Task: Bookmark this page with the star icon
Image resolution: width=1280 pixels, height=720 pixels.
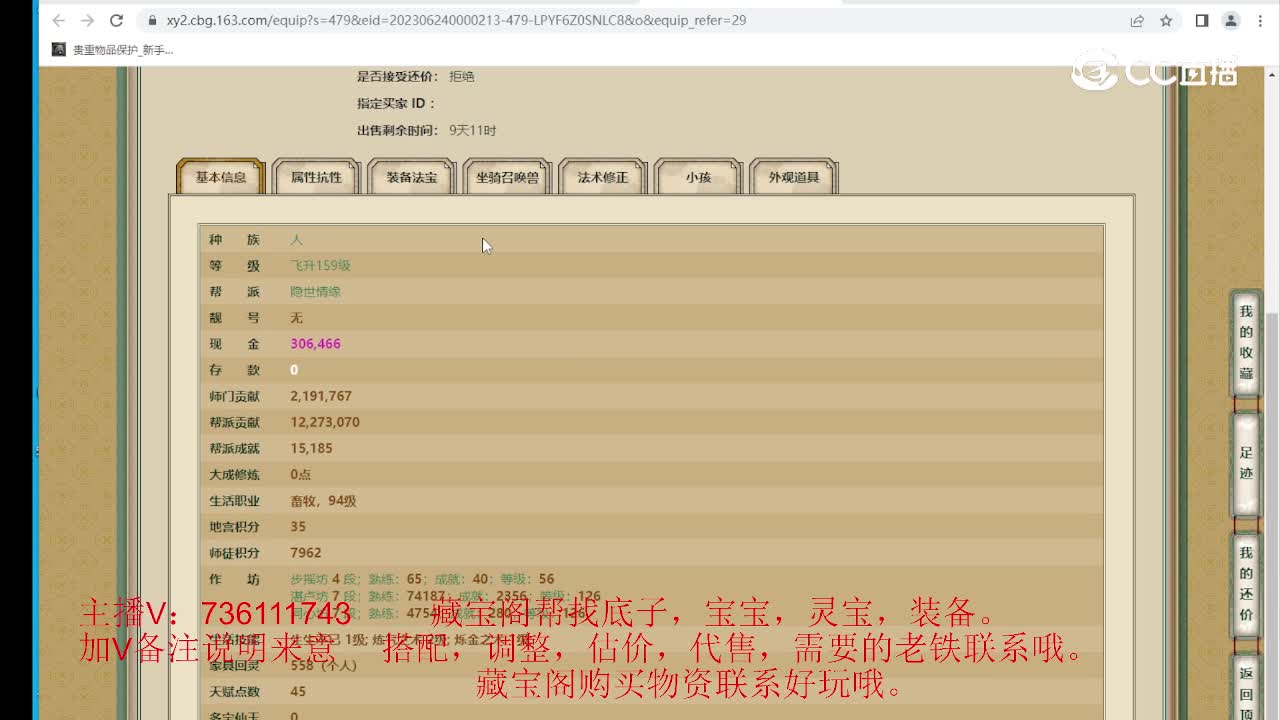Action: coord(1166,20)
